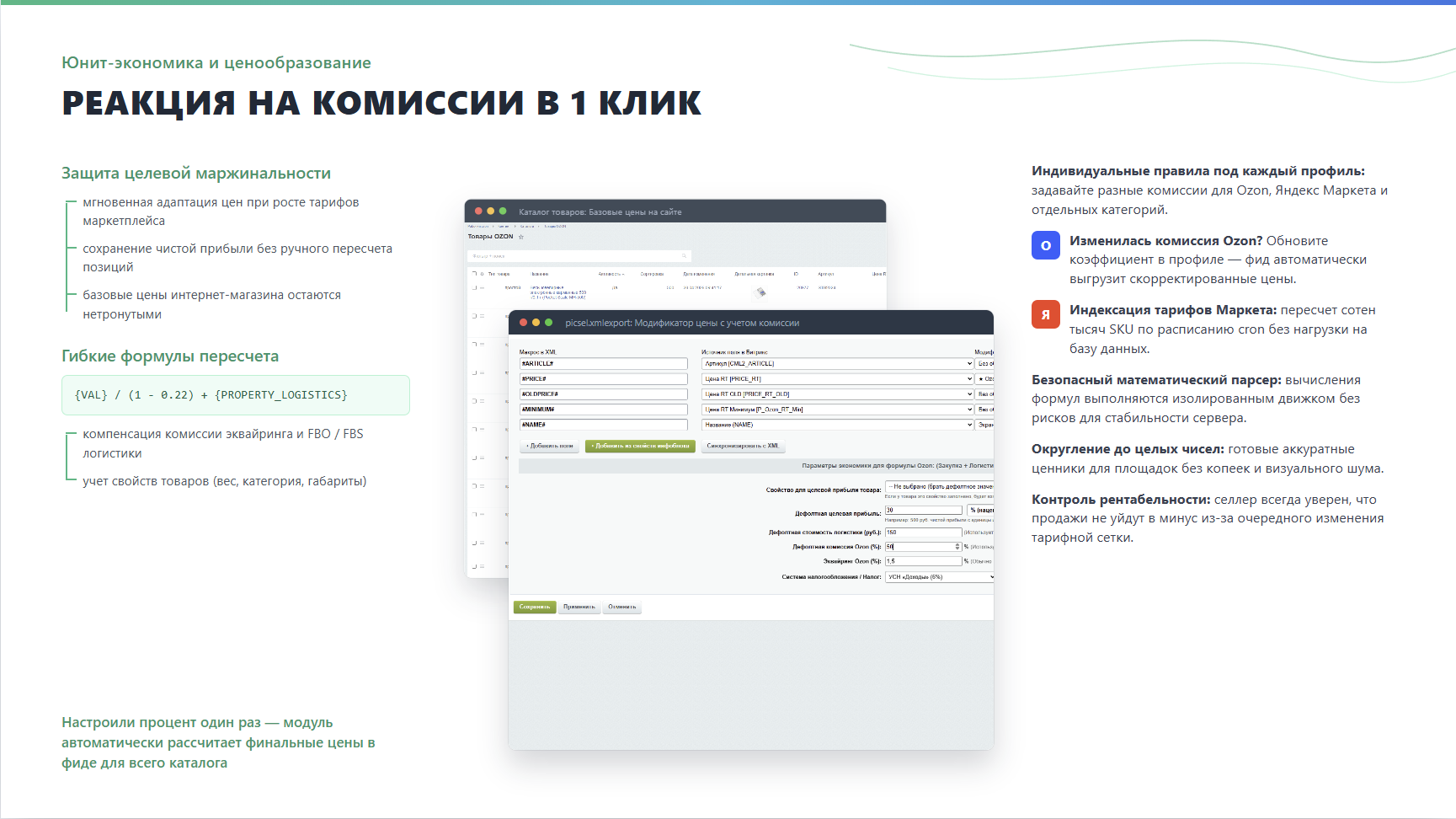
Task: Open the Цена RT [PRICE_RT] source dropdown
Action: 838,379
